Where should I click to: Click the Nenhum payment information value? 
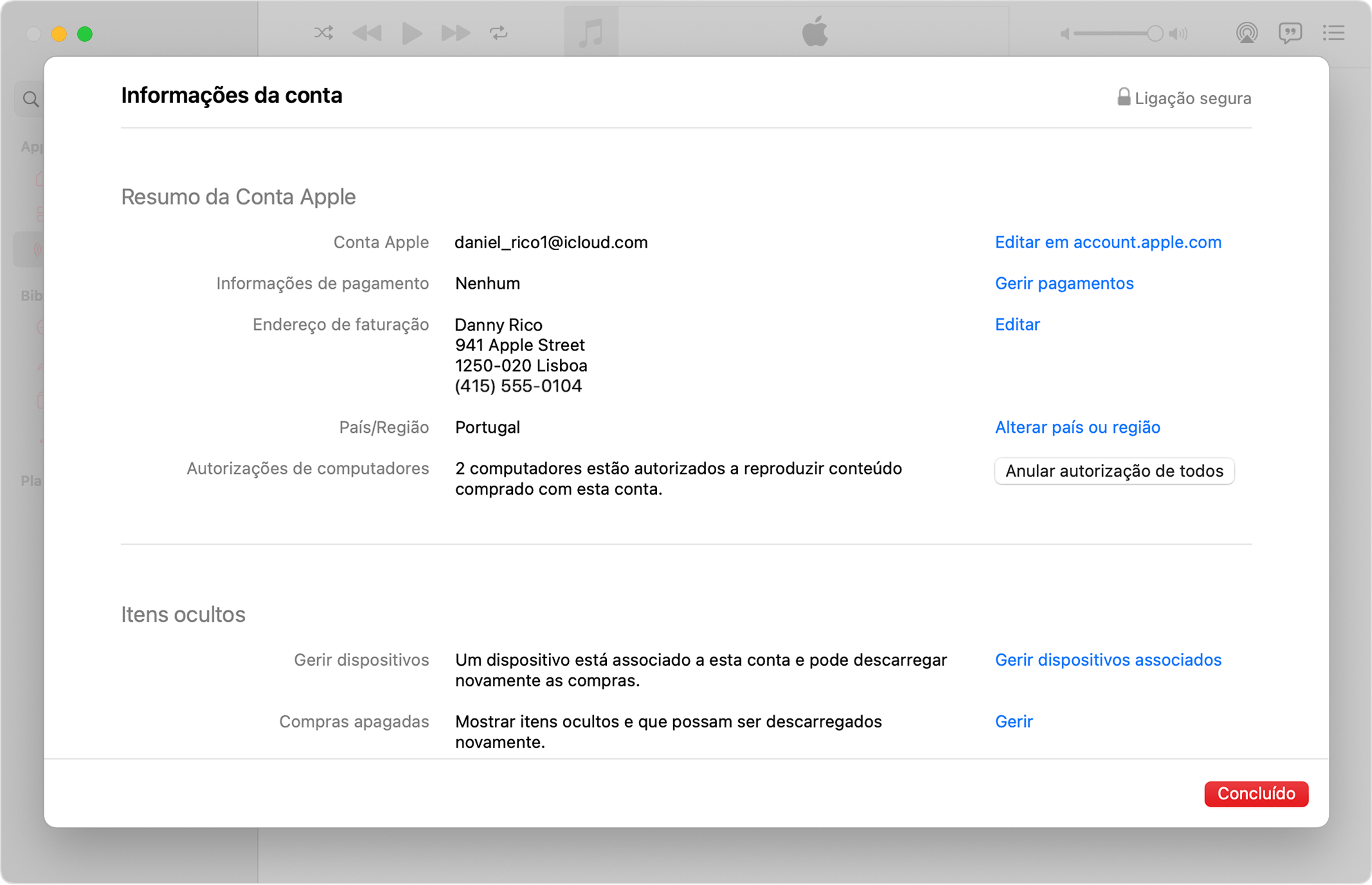[487, 284]
